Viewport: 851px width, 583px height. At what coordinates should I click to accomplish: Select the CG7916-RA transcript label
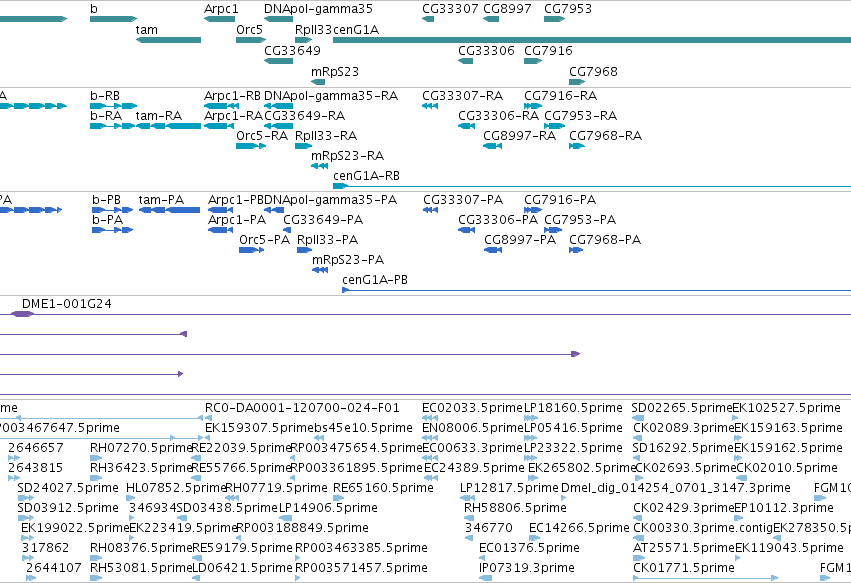pos(561,96)
